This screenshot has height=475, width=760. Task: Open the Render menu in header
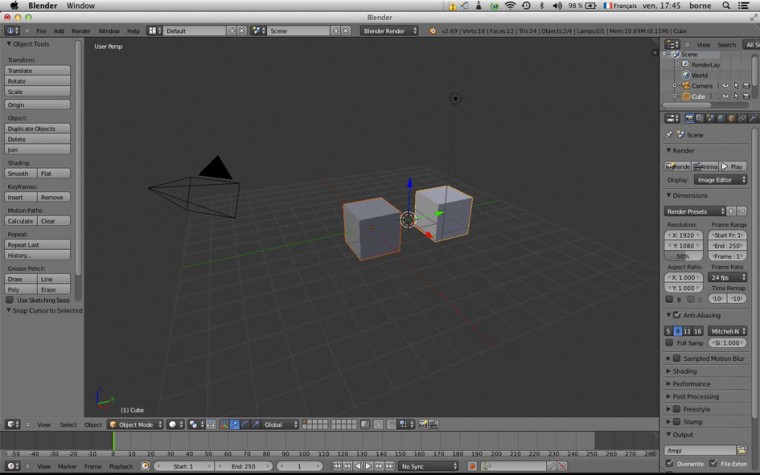click(x=80, y=31)
